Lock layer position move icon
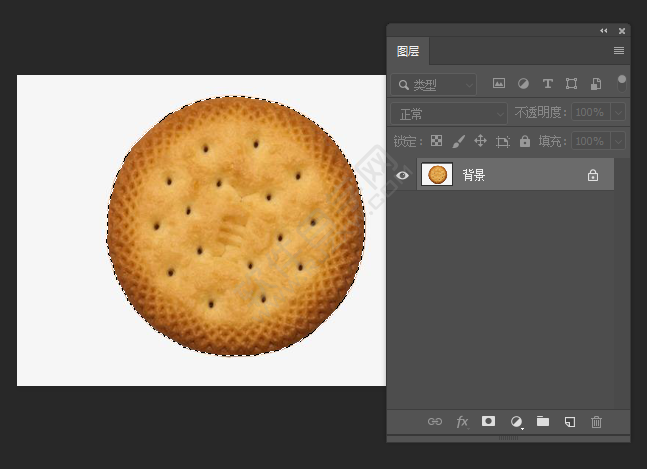 point(480,141)
